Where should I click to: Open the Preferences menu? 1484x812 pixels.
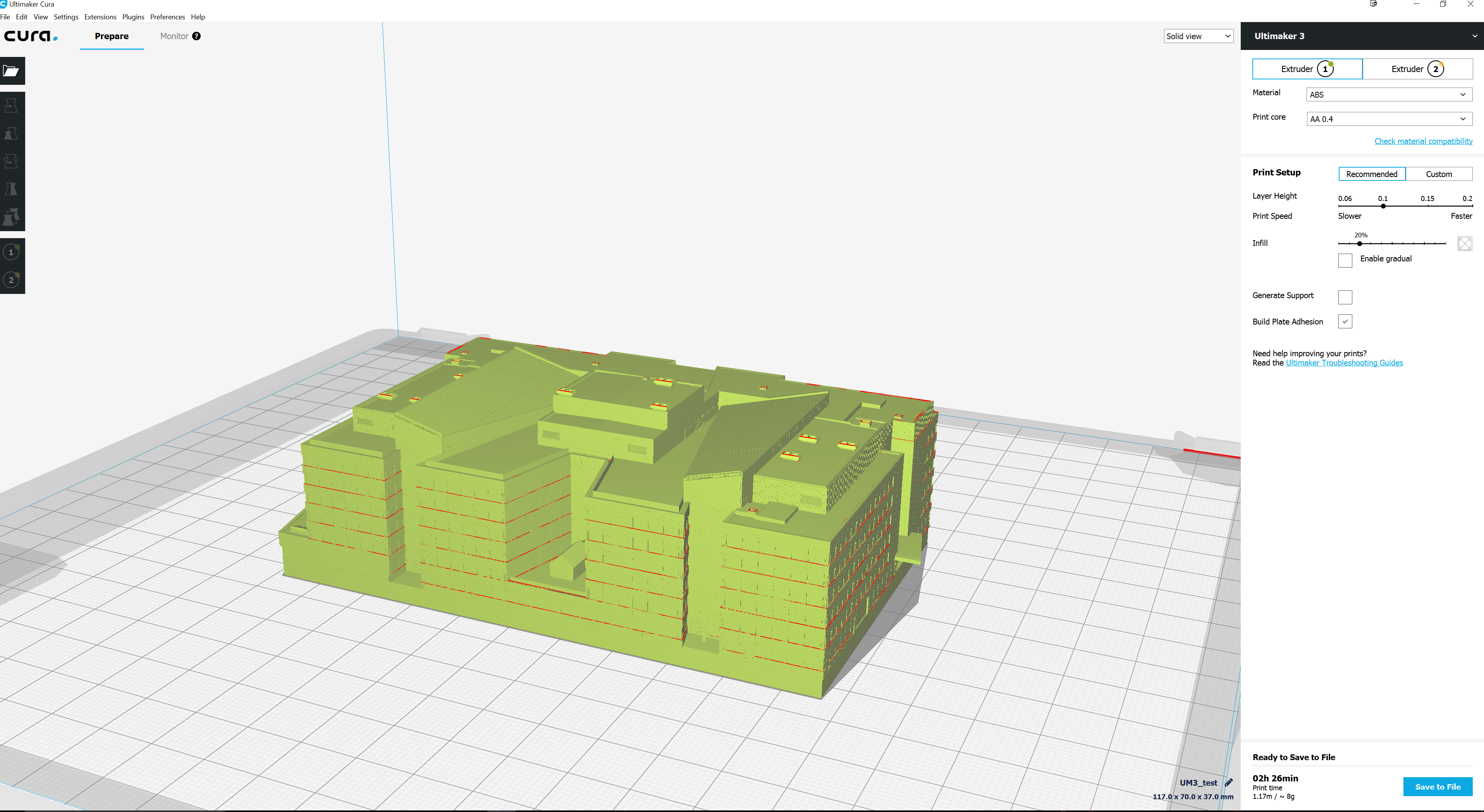click(x=168, y=17)
